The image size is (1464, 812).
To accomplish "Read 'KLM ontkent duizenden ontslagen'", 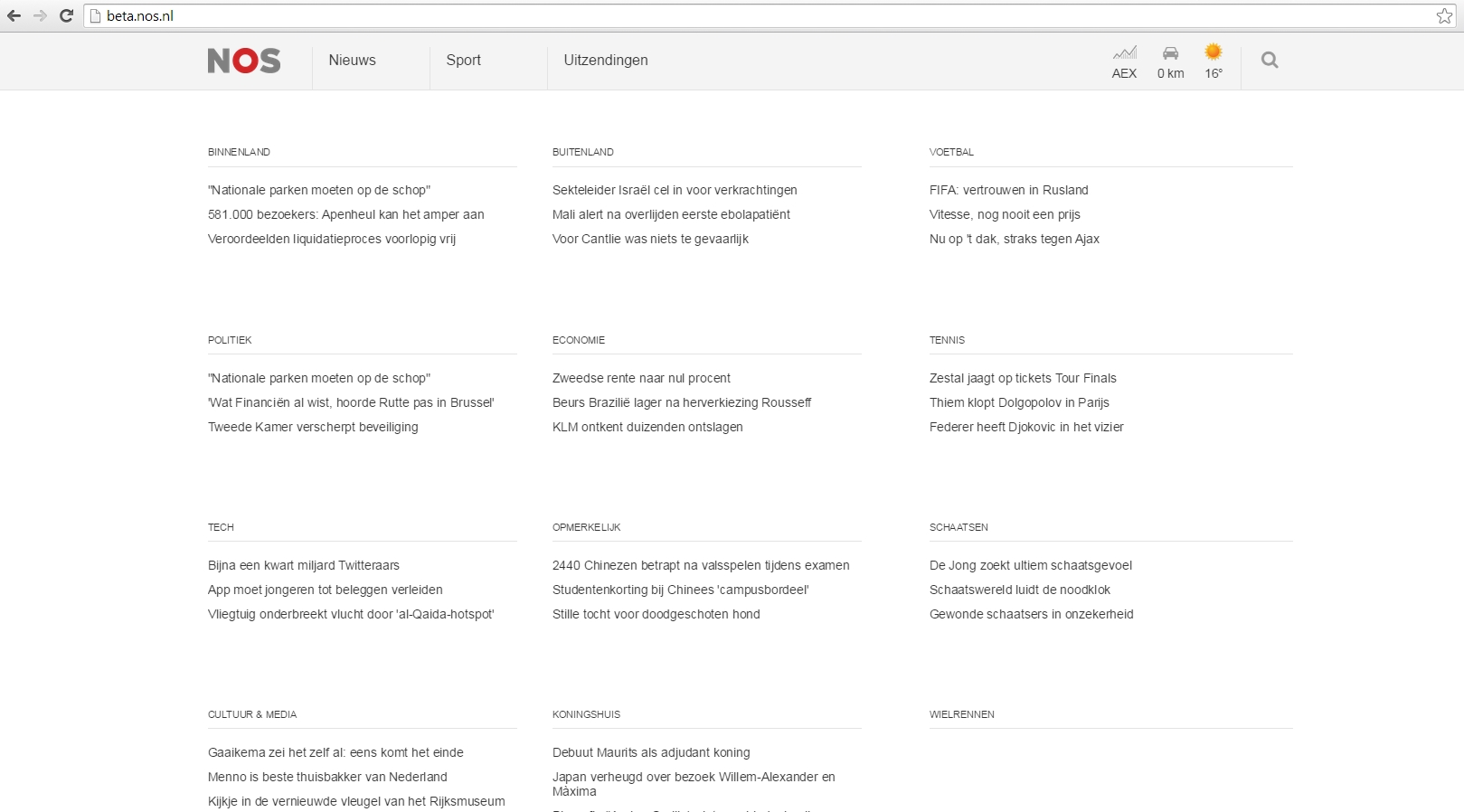I will tap(647, 427).
